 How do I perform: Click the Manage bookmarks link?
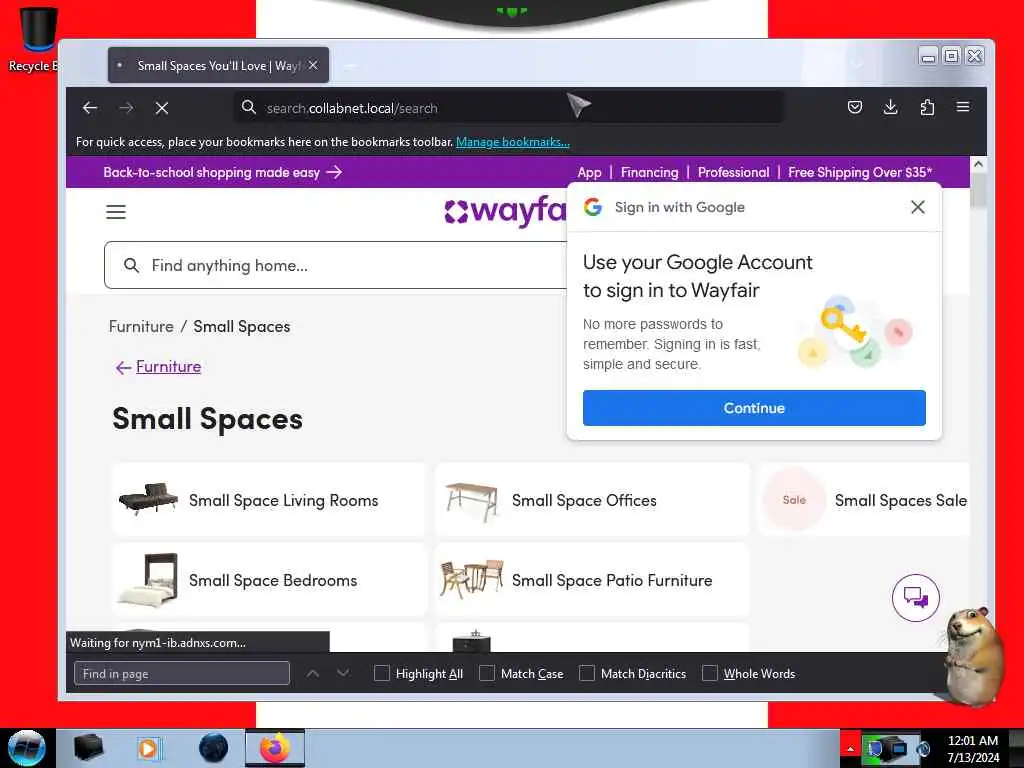[513, 142]
